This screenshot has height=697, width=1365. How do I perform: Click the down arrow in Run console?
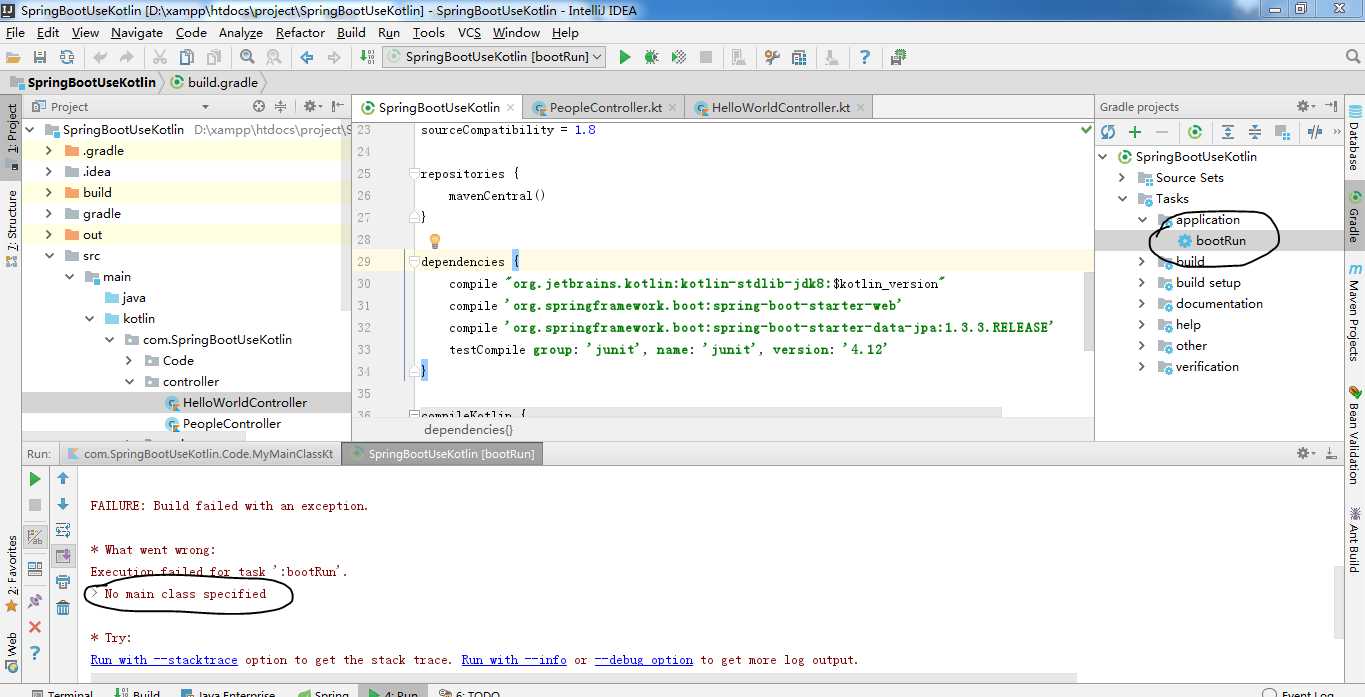pyautogui.click(x=63, y=504)
